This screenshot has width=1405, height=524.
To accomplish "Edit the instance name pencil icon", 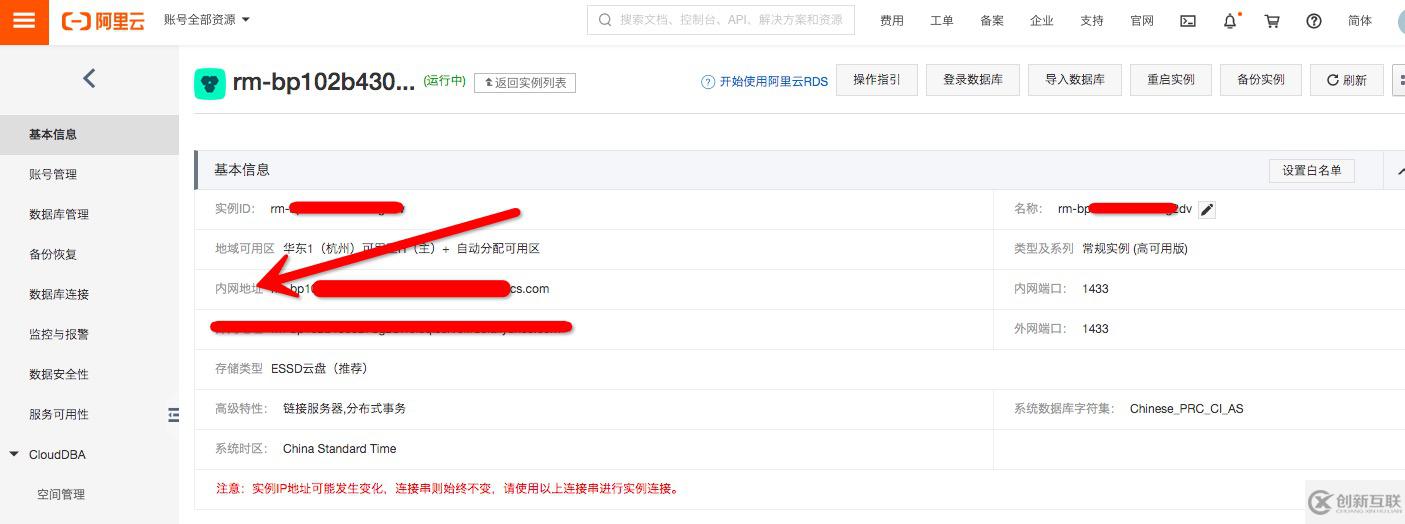I will [x=1207, y=209].
